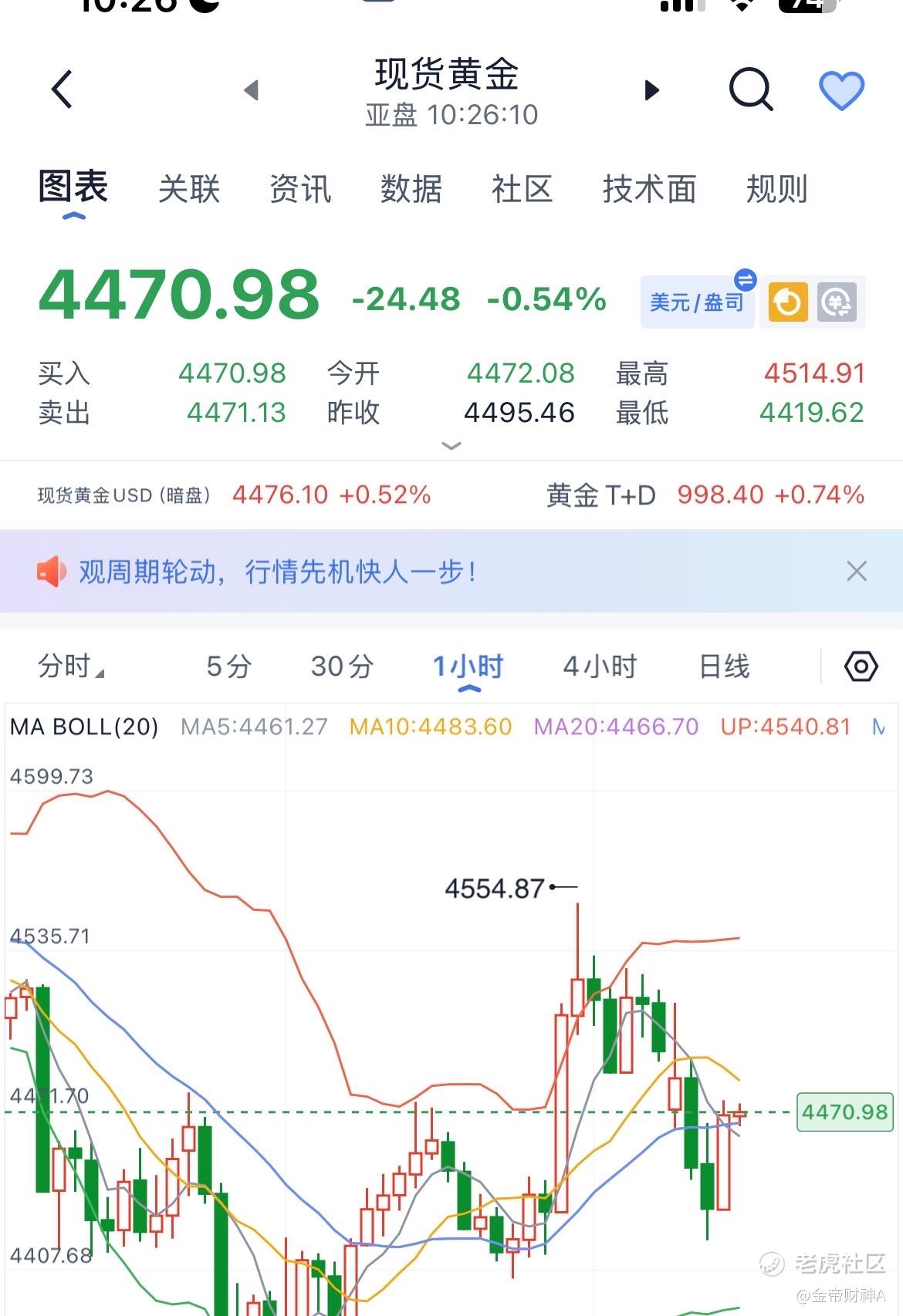Tap the 昨收 4495.46 value
The image size is (903, 1316).
point(519,413)
